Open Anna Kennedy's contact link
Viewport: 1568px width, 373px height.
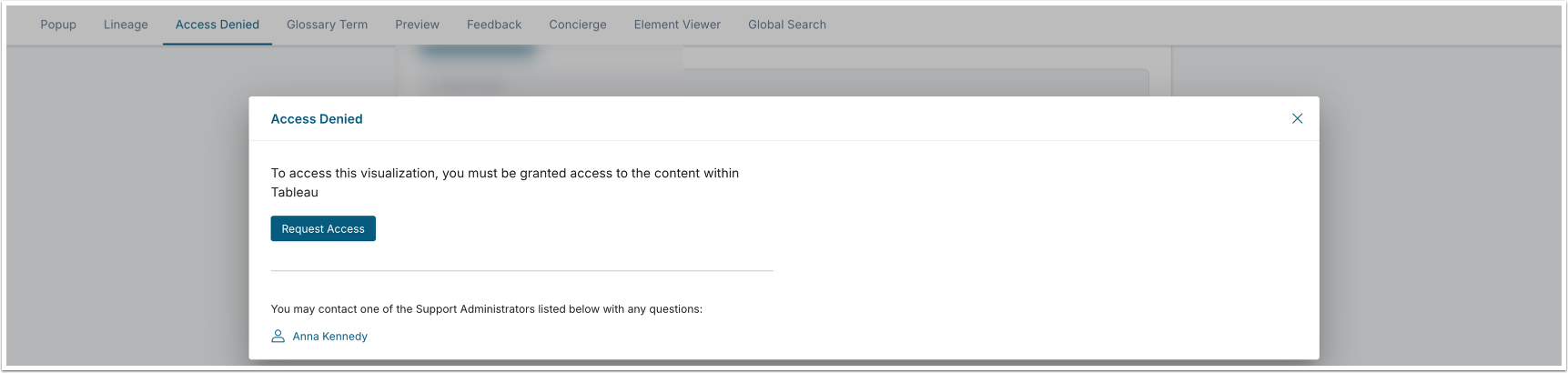tap(329, 337)
